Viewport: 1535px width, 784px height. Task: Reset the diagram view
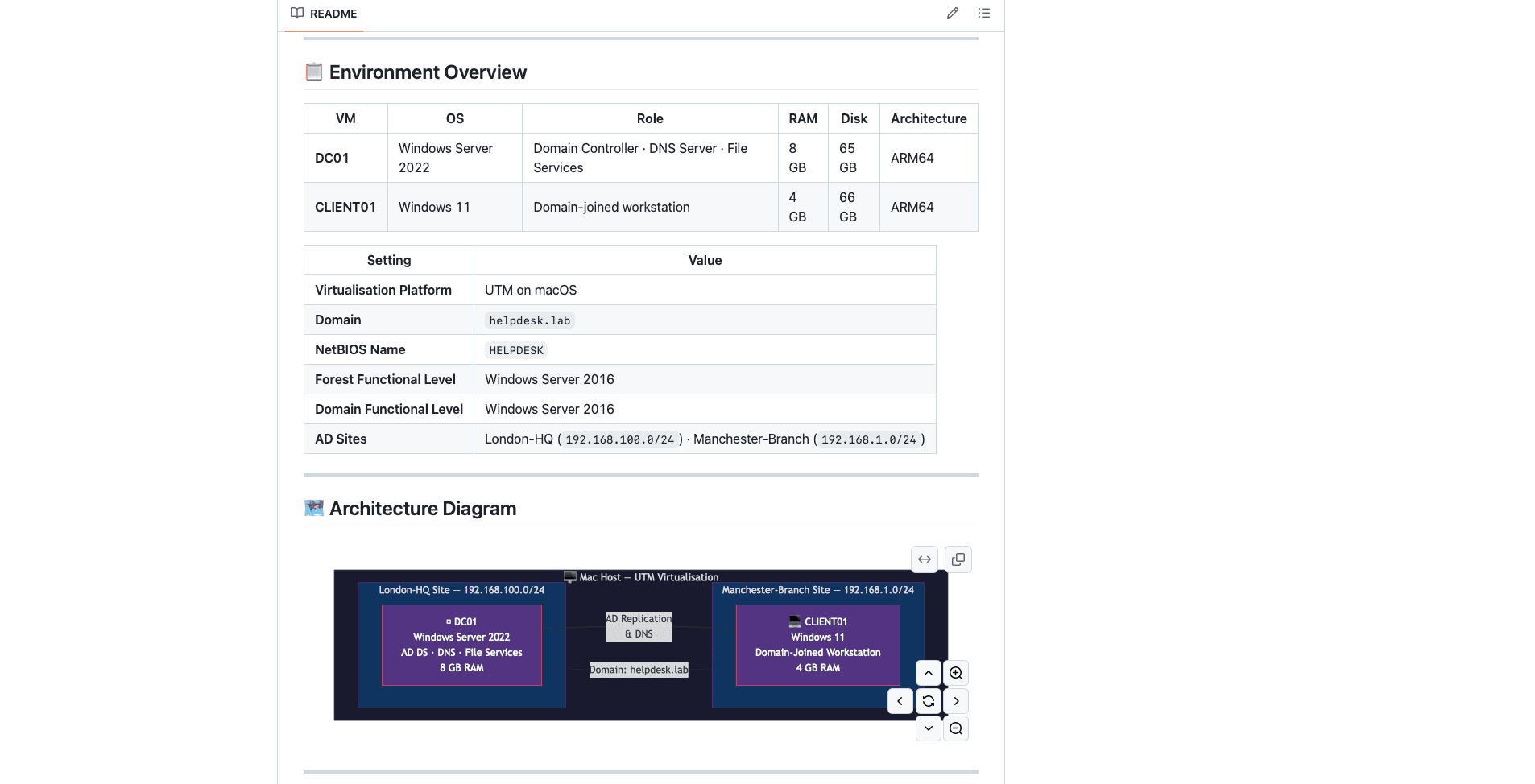coord(928,701)
